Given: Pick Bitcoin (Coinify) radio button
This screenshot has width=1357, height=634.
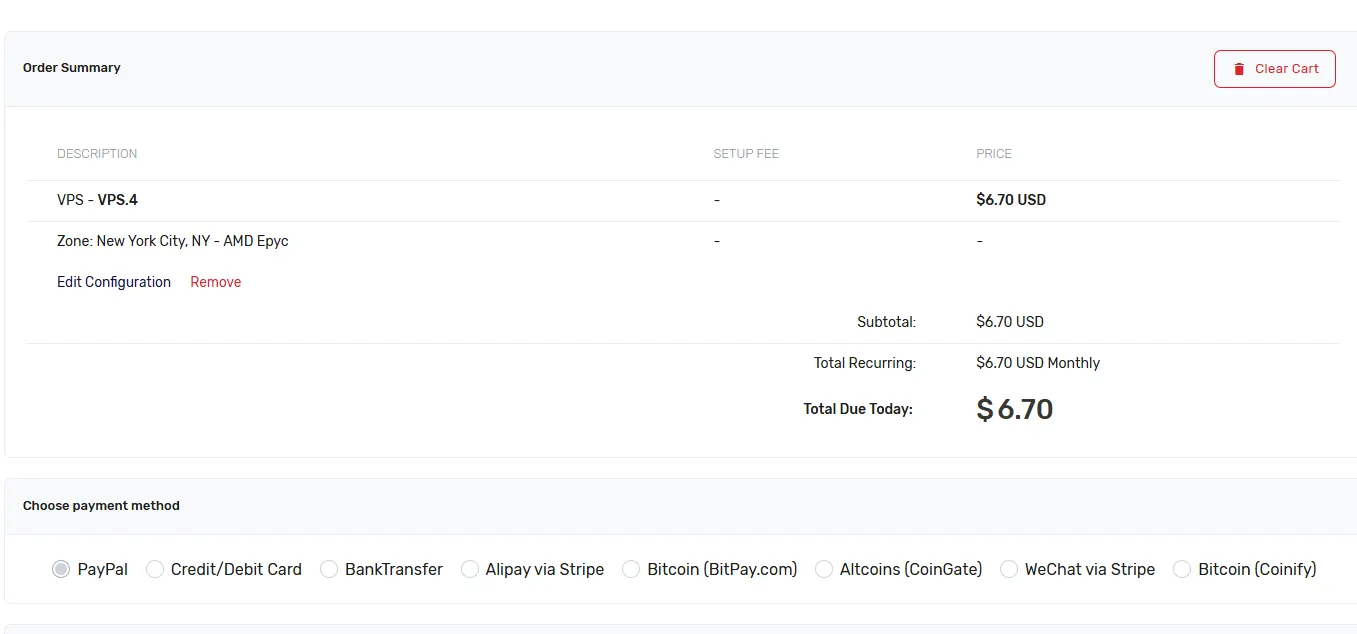Looking at the screenshot, I should pyautogui.click(x=1182, y=569).
